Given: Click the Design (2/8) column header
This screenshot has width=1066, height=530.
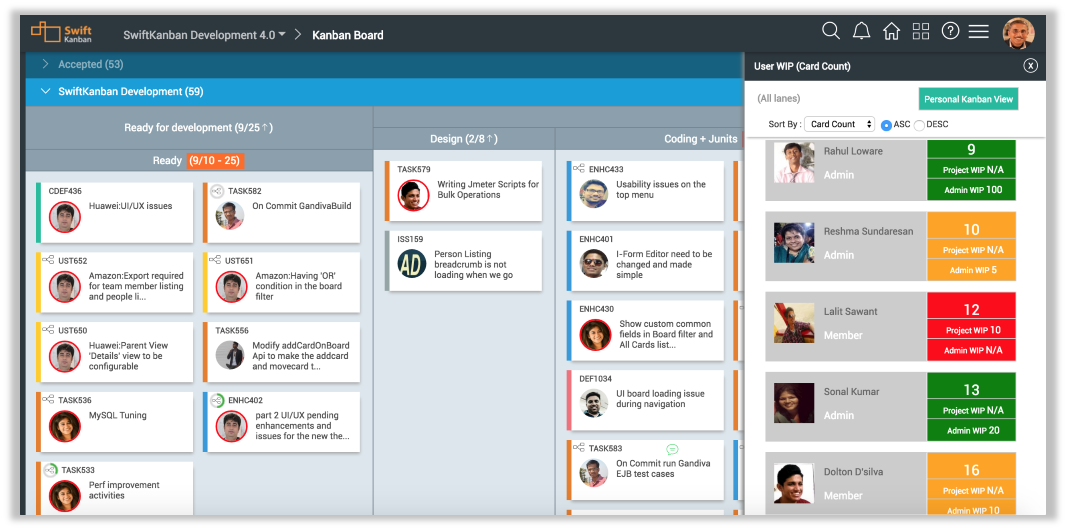Looking at the screenshot, I should tap(464, 139).
